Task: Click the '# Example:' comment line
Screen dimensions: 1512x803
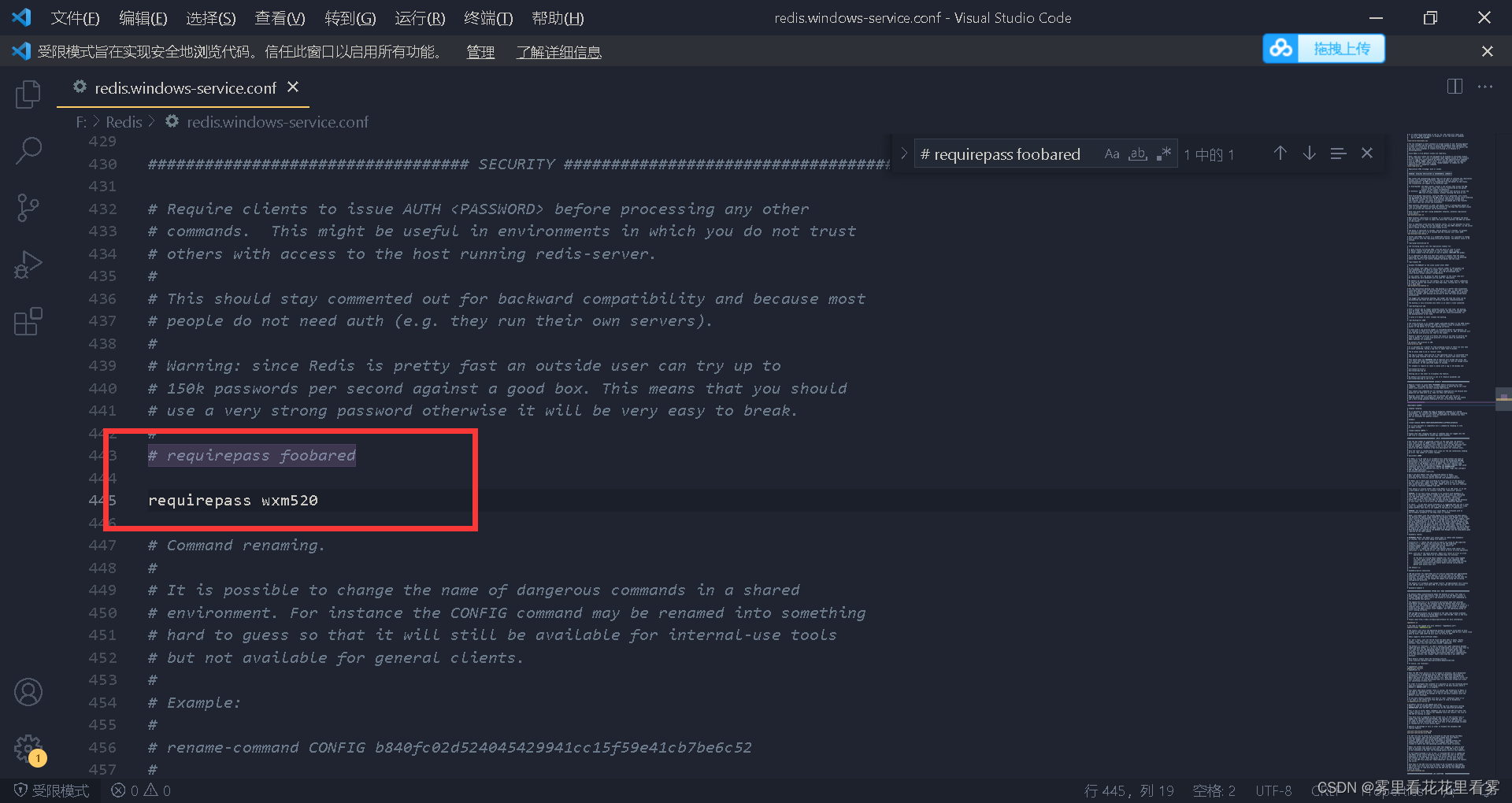Action: (x=195, y=703)
